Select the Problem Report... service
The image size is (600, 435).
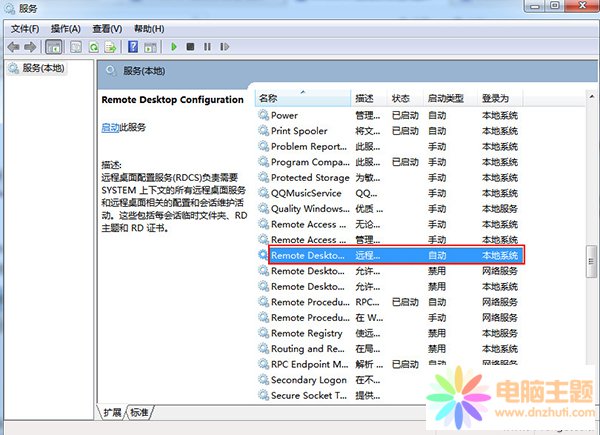[x=388, y=147]
